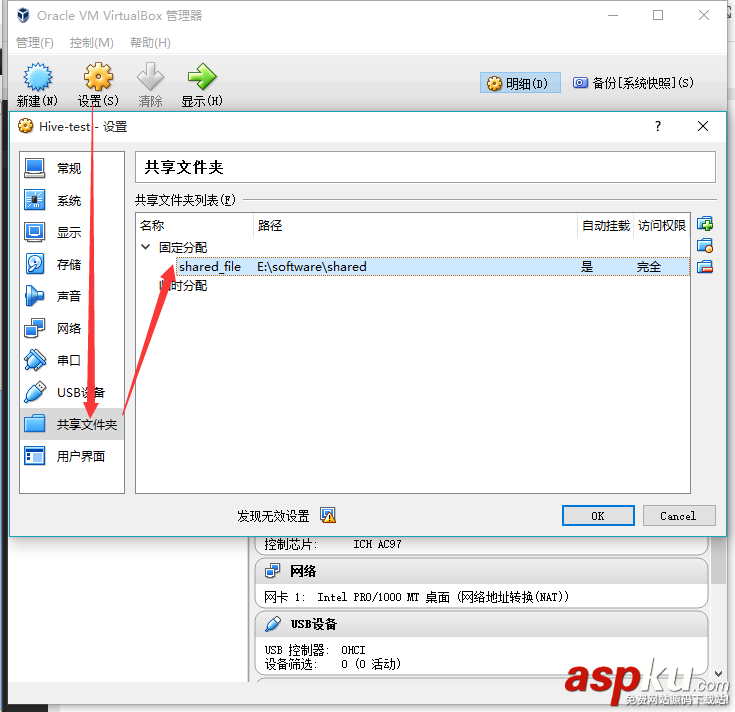The width and height of the screenshot is (735, 712).
Task: Click the invalid settings warning icon
Action: pos(328,516)
